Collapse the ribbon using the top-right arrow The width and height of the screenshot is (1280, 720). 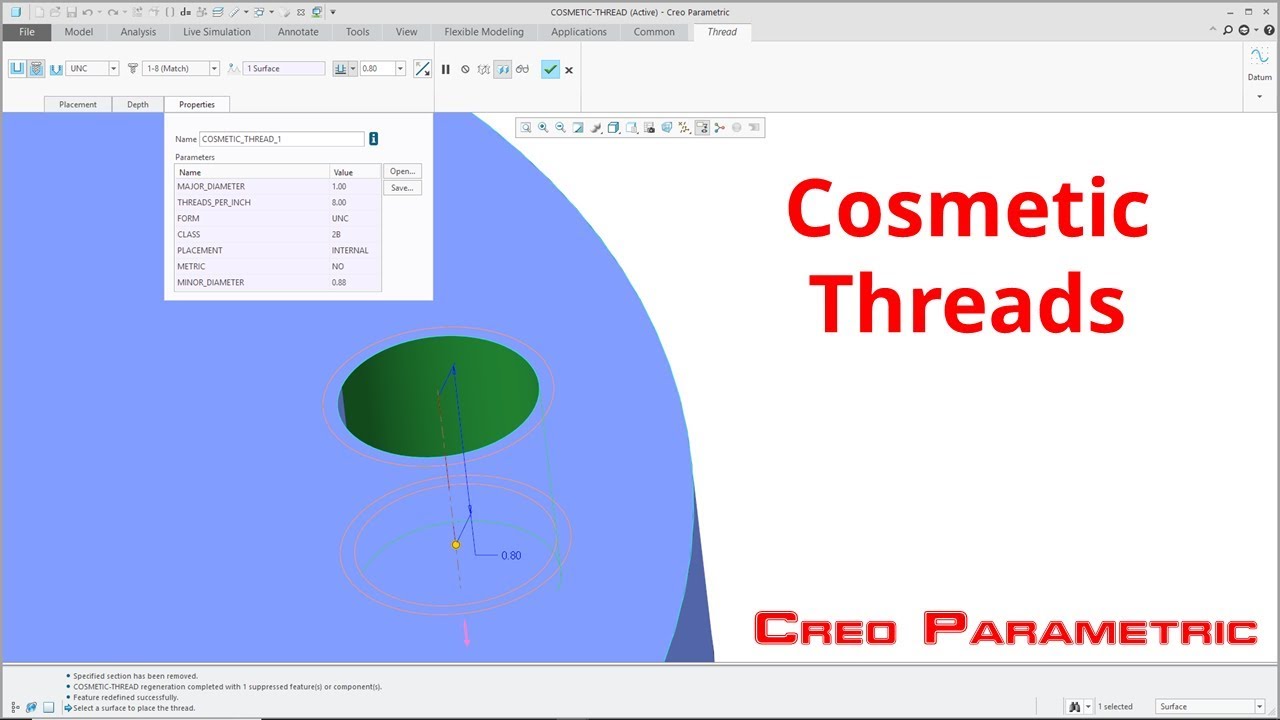point(1213,31)
